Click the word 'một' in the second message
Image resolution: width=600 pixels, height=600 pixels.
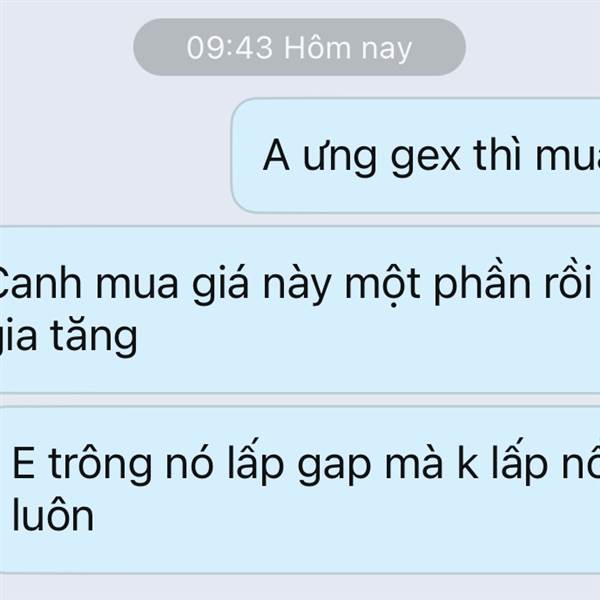click(383, 285)
